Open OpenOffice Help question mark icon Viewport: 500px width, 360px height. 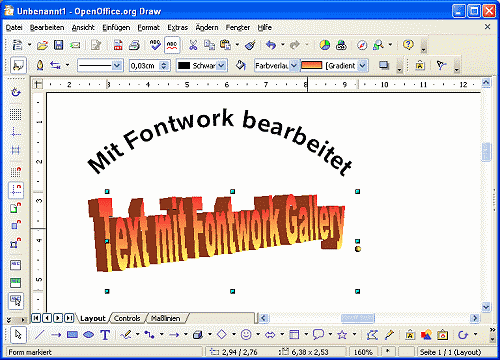point(408,45)
